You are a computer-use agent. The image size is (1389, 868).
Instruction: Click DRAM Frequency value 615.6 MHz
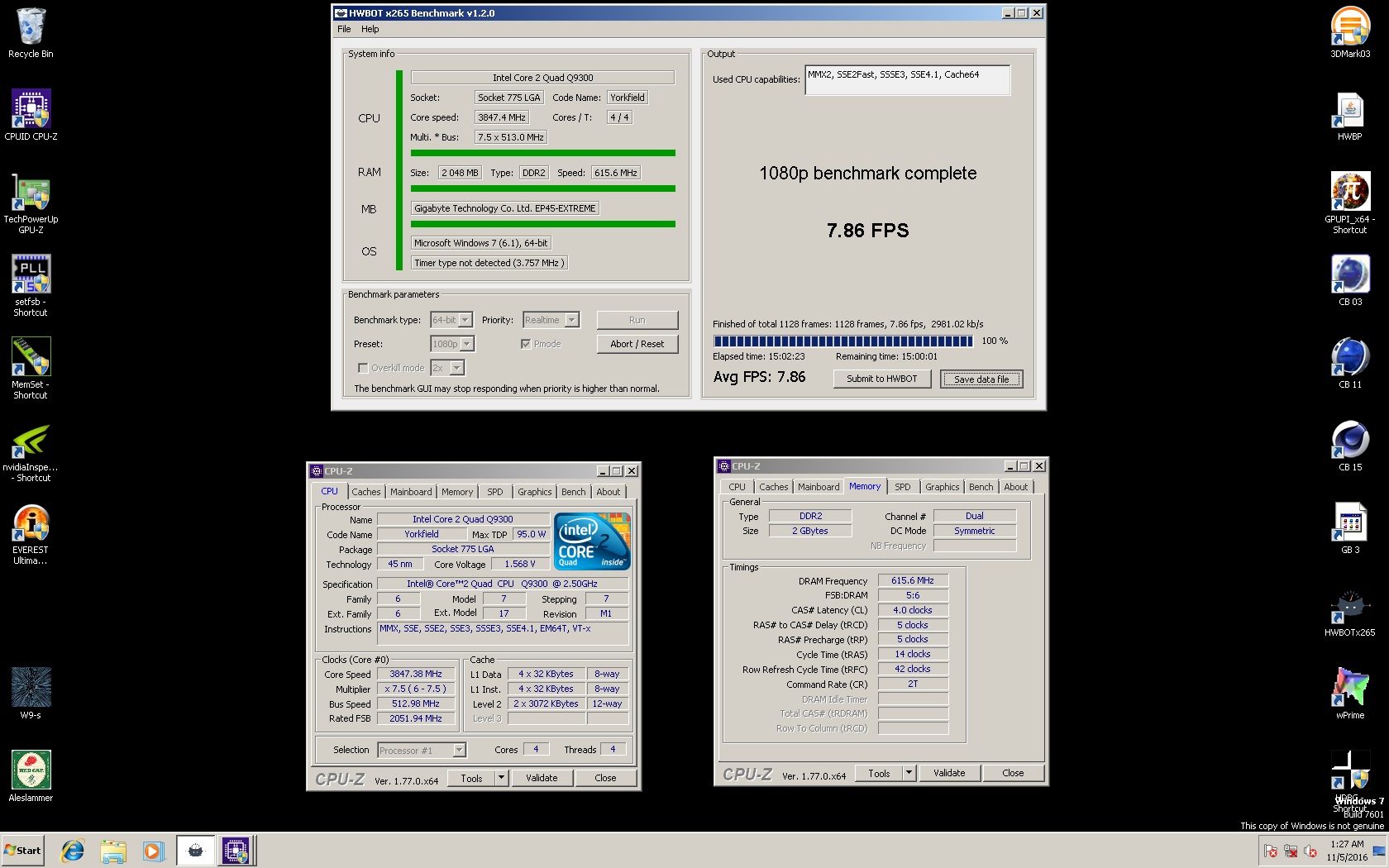[913, 580]
